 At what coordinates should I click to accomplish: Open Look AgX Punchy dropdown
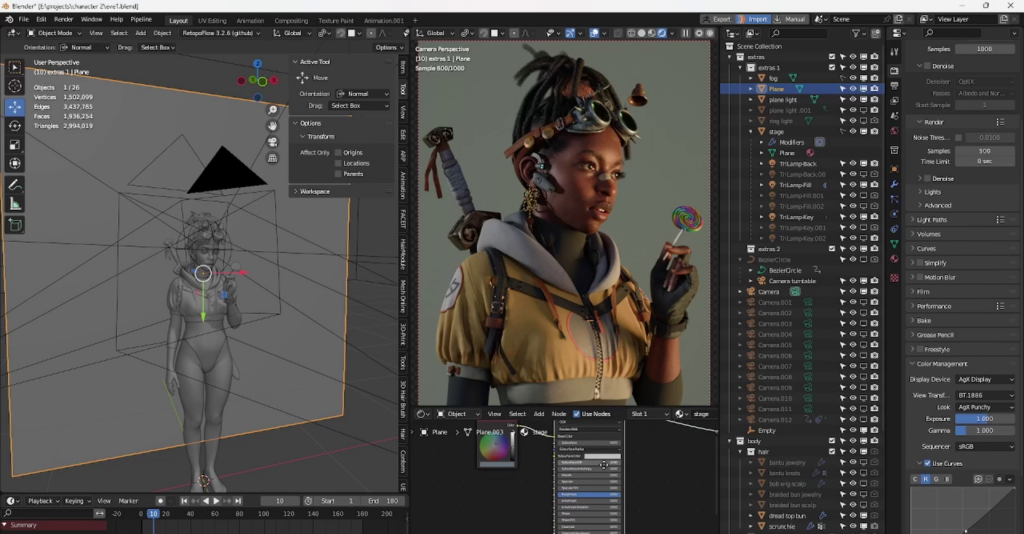point(985,407)
